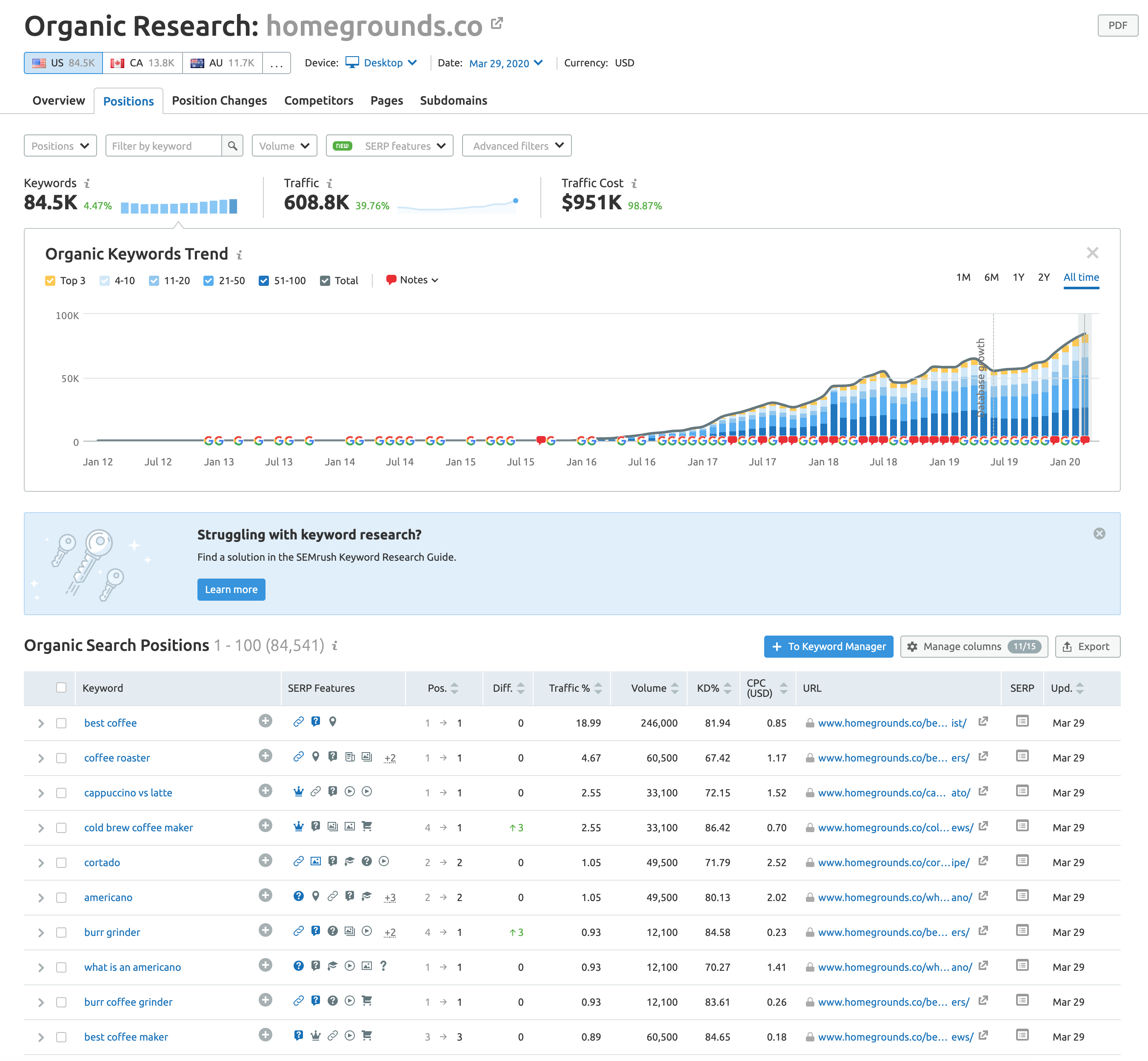Viewport: 1148px width, 1061px height.
Task: Check the box for americano row
Action: pyautogui.click(x=61, y=897)
